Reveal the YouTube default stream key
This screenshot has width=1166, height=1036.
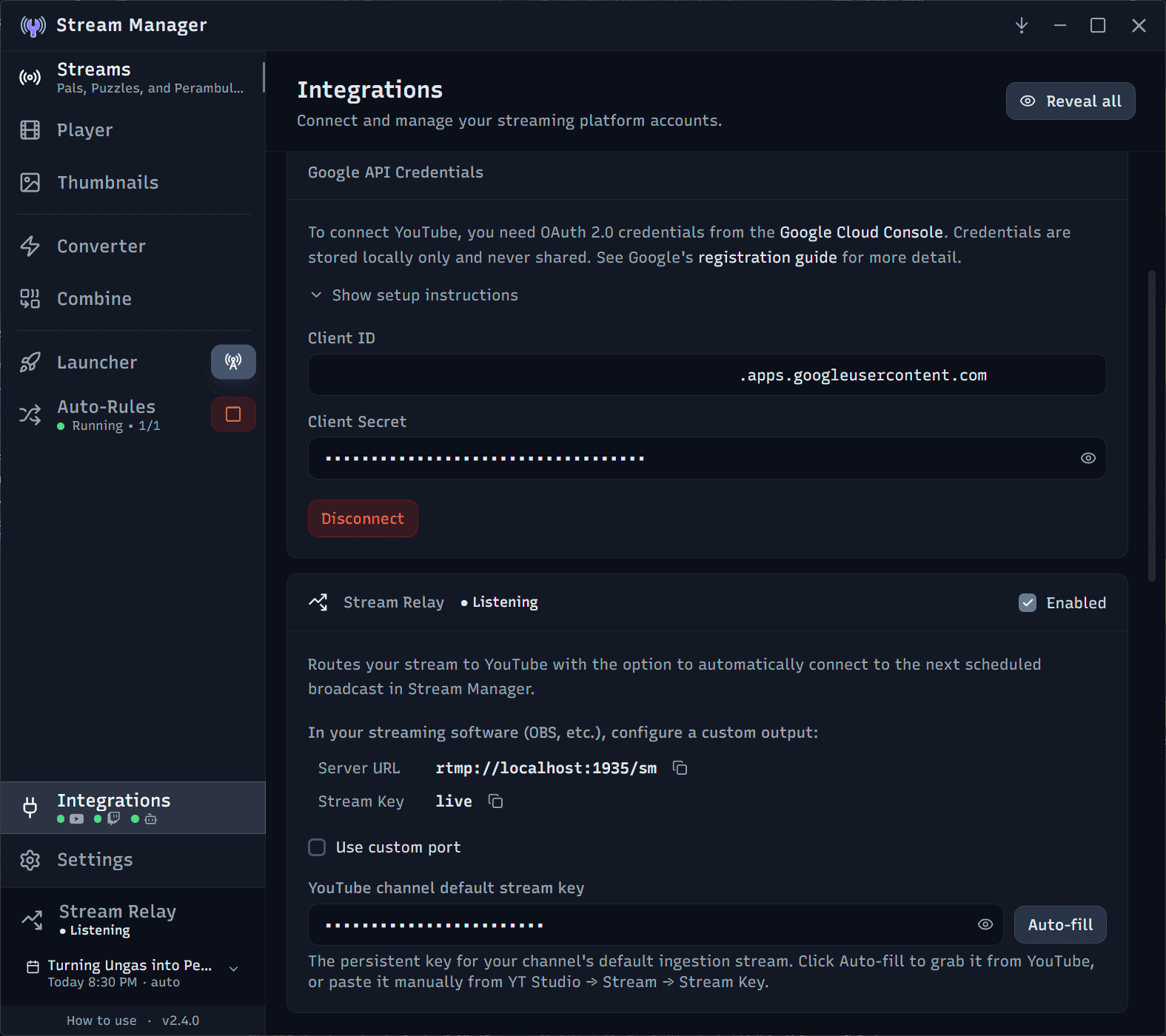tap(985, 924)
